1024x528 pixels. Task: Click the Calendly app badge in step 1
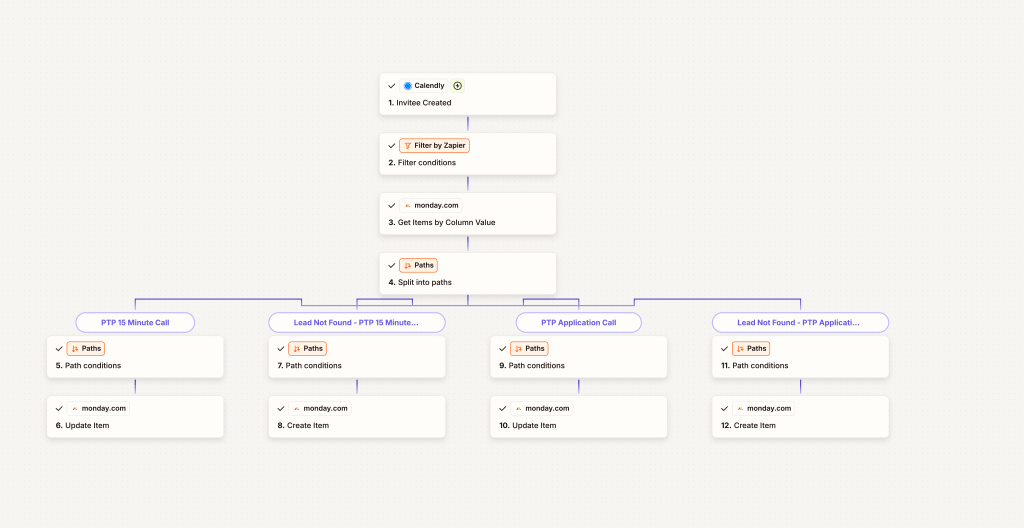point(424,86)
